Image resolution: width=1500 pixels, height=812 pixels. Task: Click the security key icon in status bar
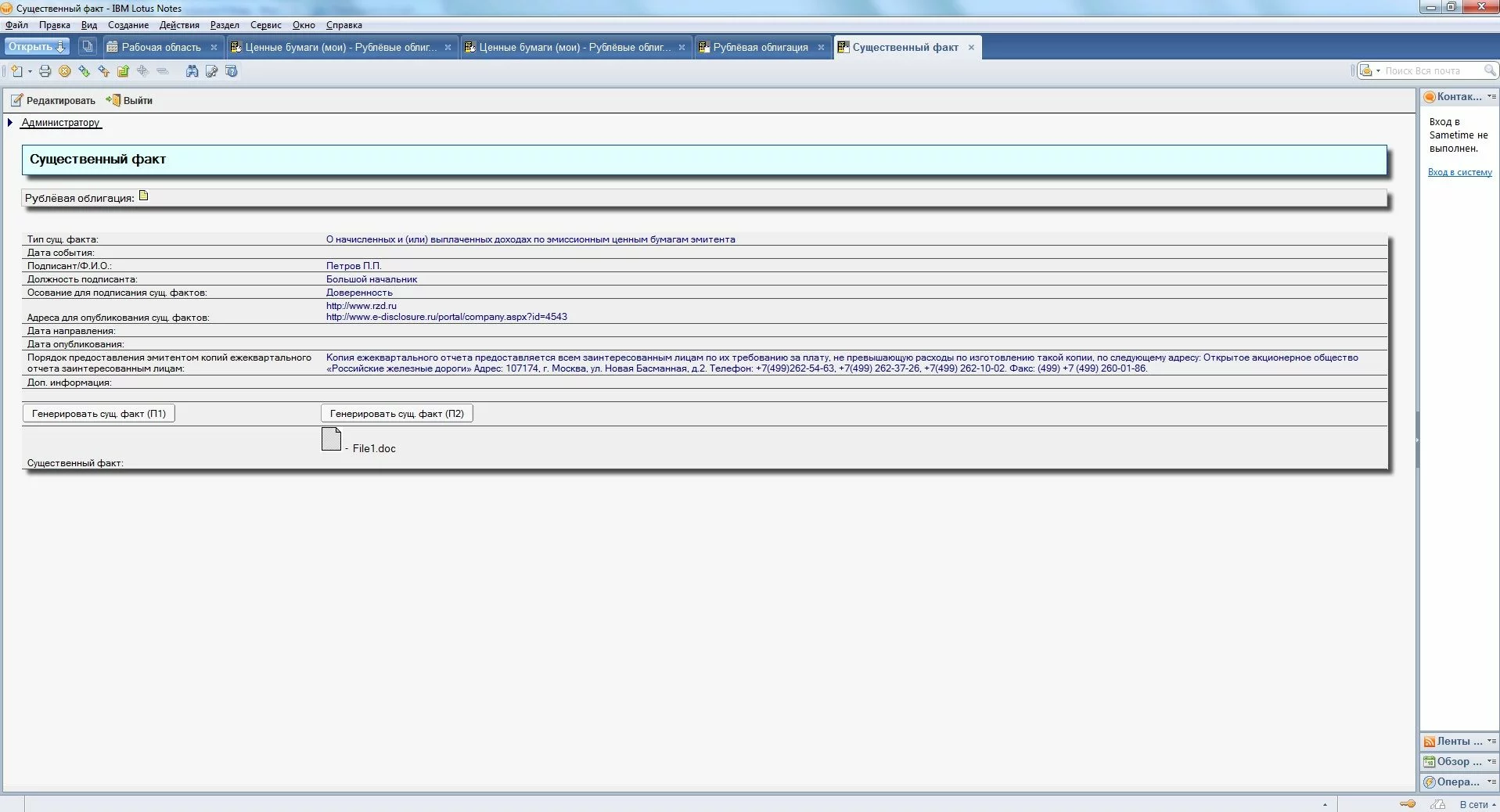1407,804
